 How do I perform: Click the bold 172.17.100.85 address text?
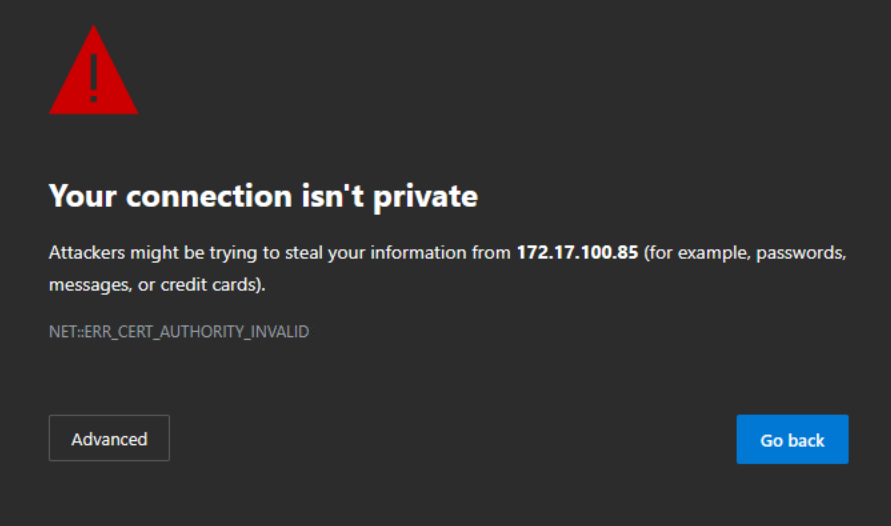click(577, 253)
